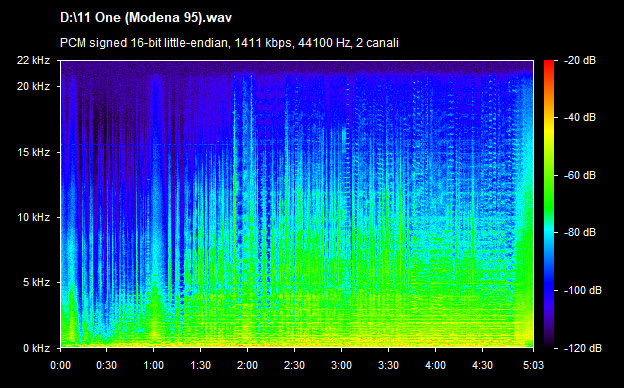Viewport: 624px width, 388px height.
Task: Click the '22 kHz' frequency axis label
Action: tap(33, 60)
